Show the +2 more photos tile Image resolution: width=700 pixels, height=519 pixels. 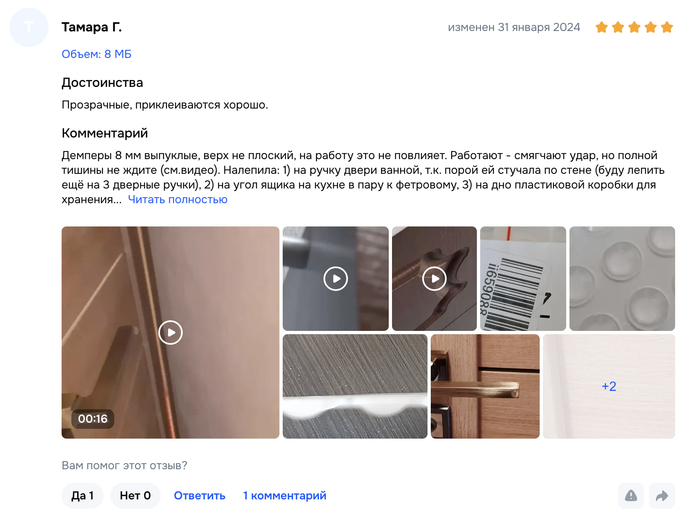tap(609, 386)
